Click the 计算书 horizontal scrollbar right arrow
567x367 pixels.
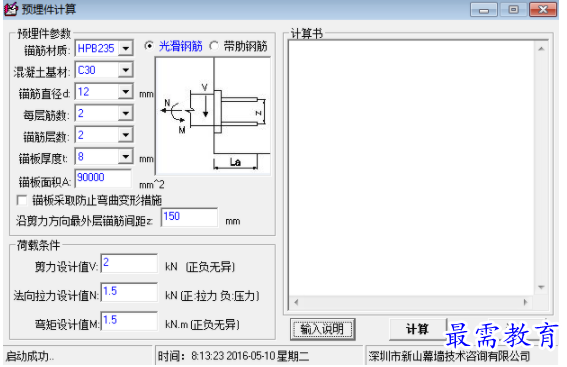click(525, 302)
